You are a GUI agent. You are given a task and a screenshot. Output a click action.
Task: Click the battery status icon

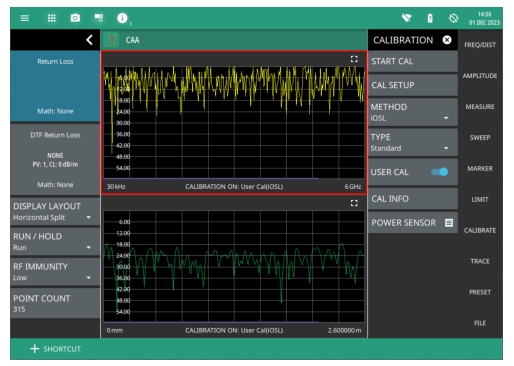click(x=430, y=18)
